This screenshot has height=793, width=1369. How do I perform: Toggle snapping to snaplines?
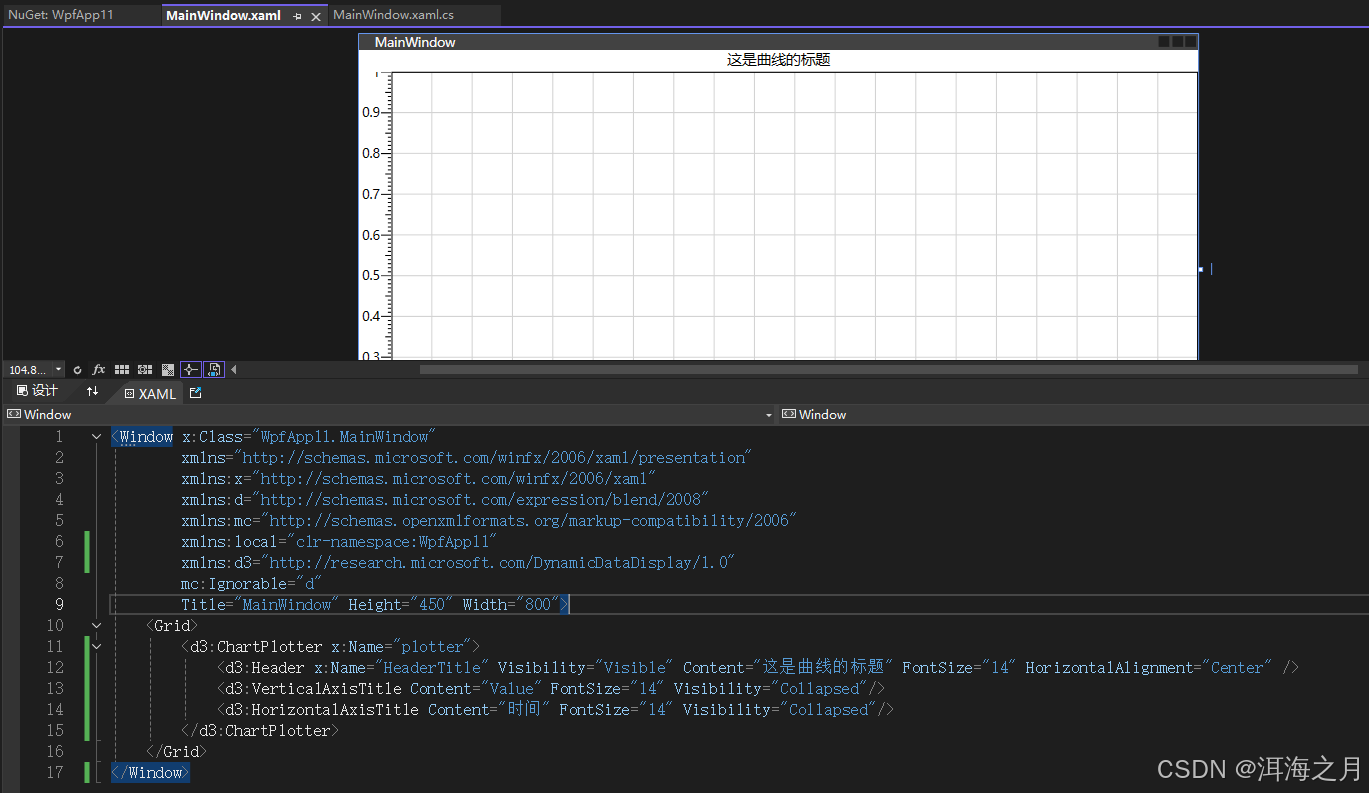(190, 370)
